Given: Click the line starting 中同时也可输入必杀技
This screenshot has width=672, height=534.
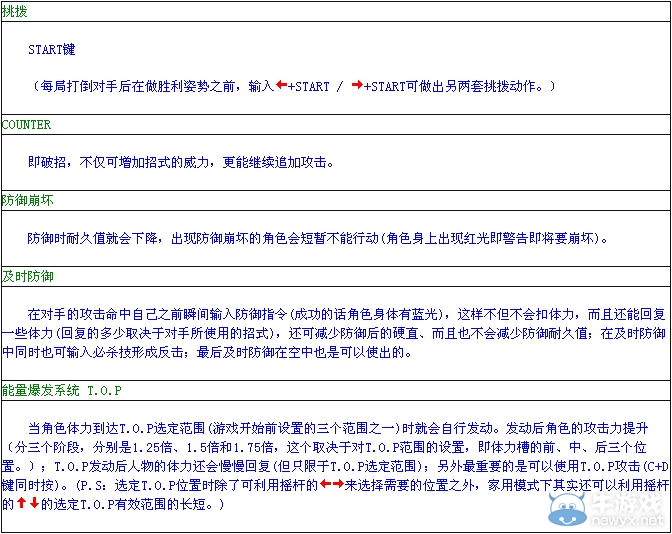Looking at the screenshot, I should click(207, 352).
